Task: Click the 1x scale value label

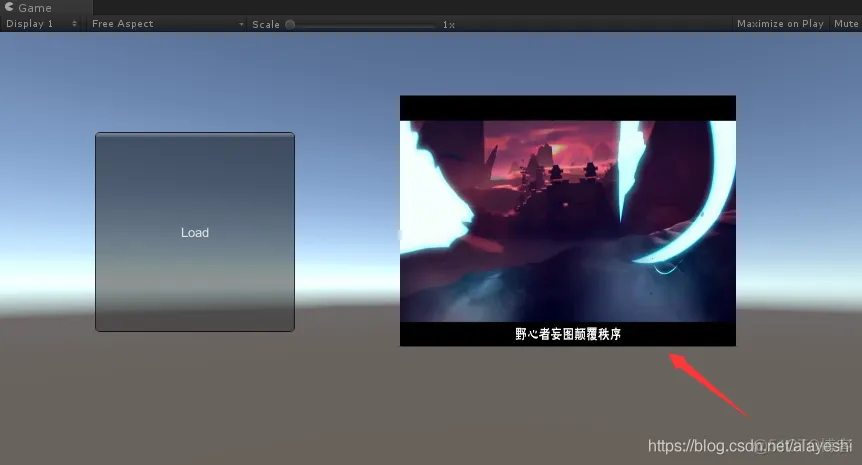Action: click(x=449, y=25)
